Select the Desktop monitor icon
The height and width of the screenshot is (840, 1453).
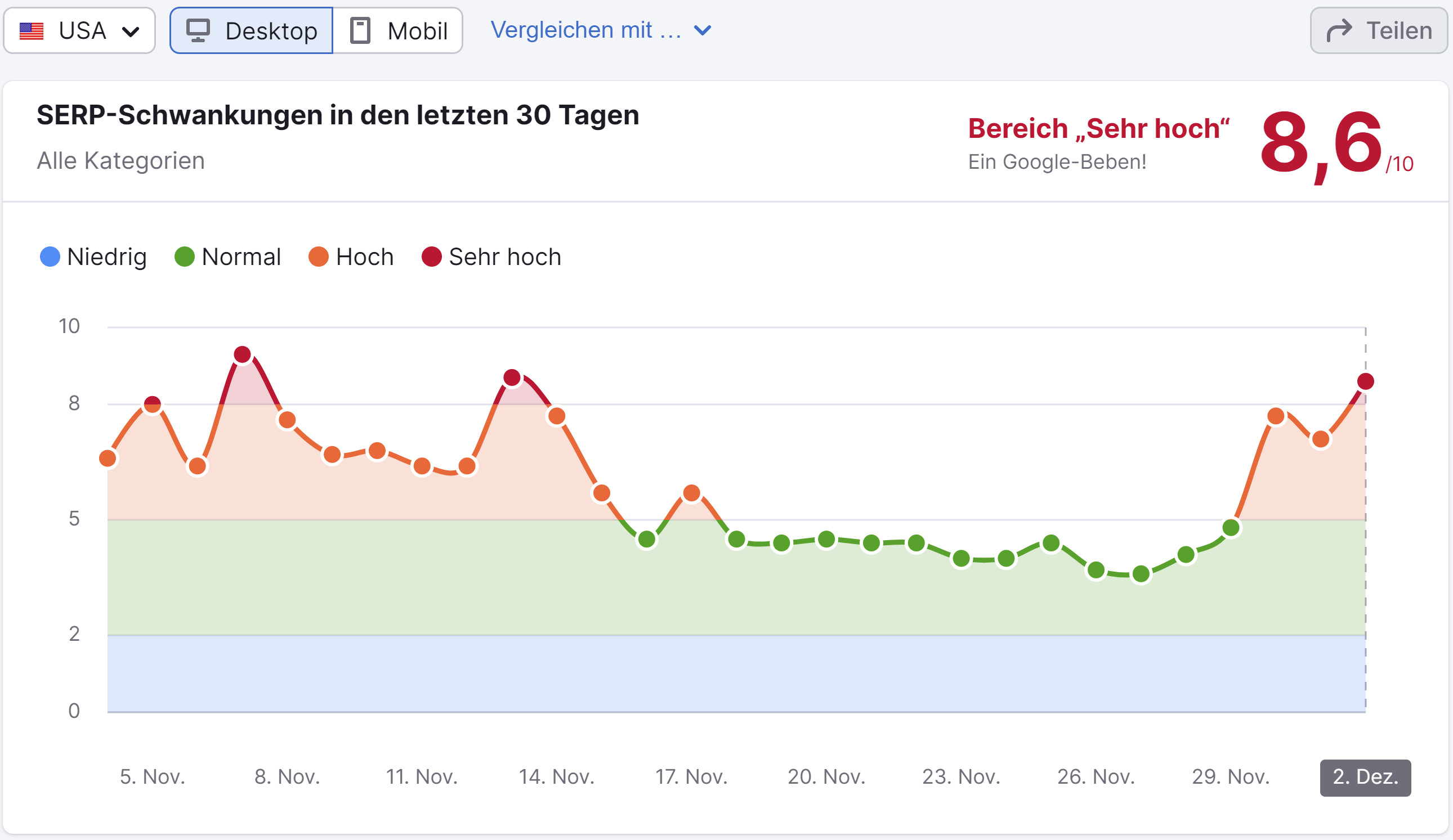(x=198, y=30)
